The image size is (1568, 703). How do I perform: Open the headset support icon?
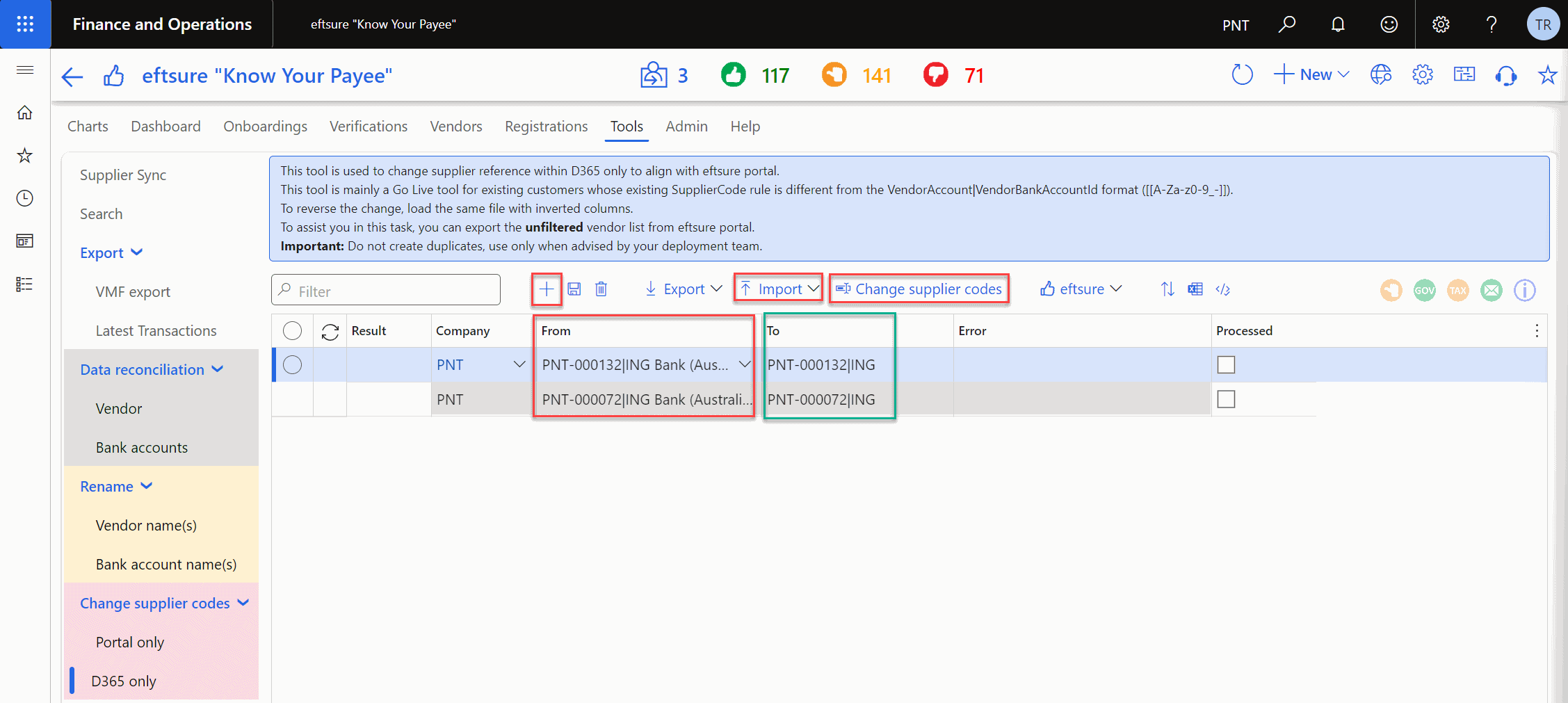pos(1506,74)
